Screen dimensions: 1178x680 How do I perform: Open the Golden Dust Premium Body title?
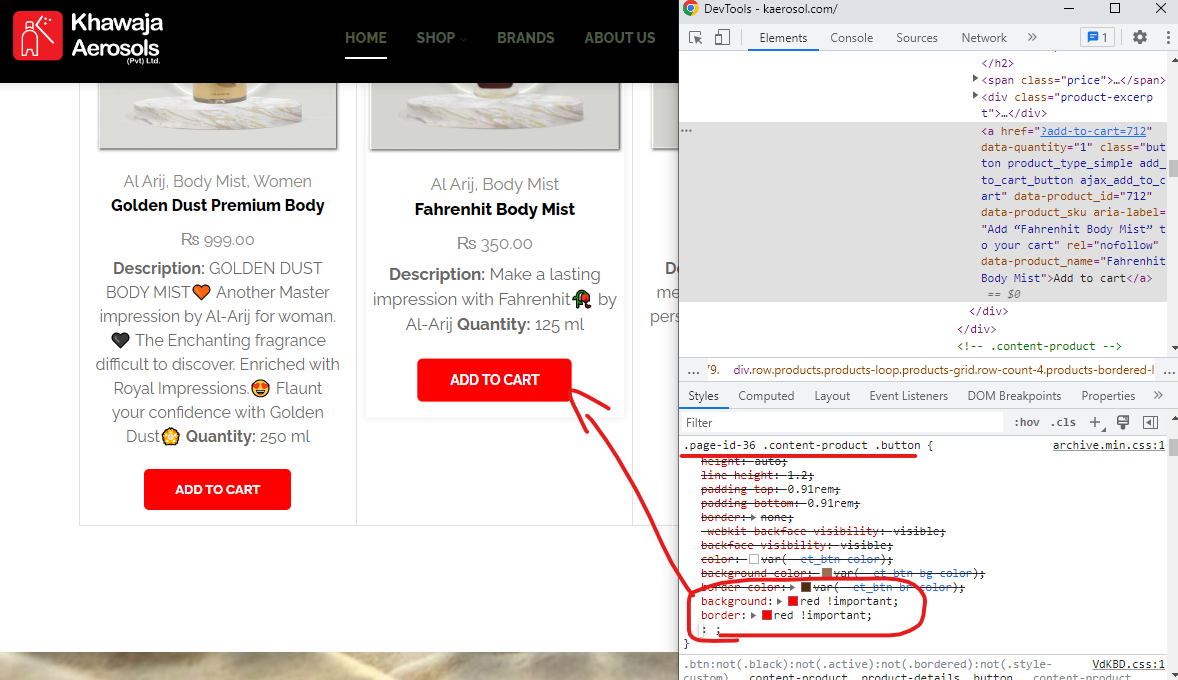pos(218,206)
